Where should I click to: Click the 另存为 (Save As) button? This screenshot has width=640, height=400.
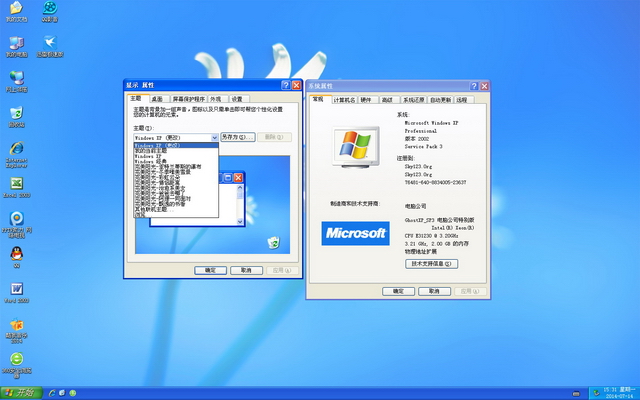[238, 137]
